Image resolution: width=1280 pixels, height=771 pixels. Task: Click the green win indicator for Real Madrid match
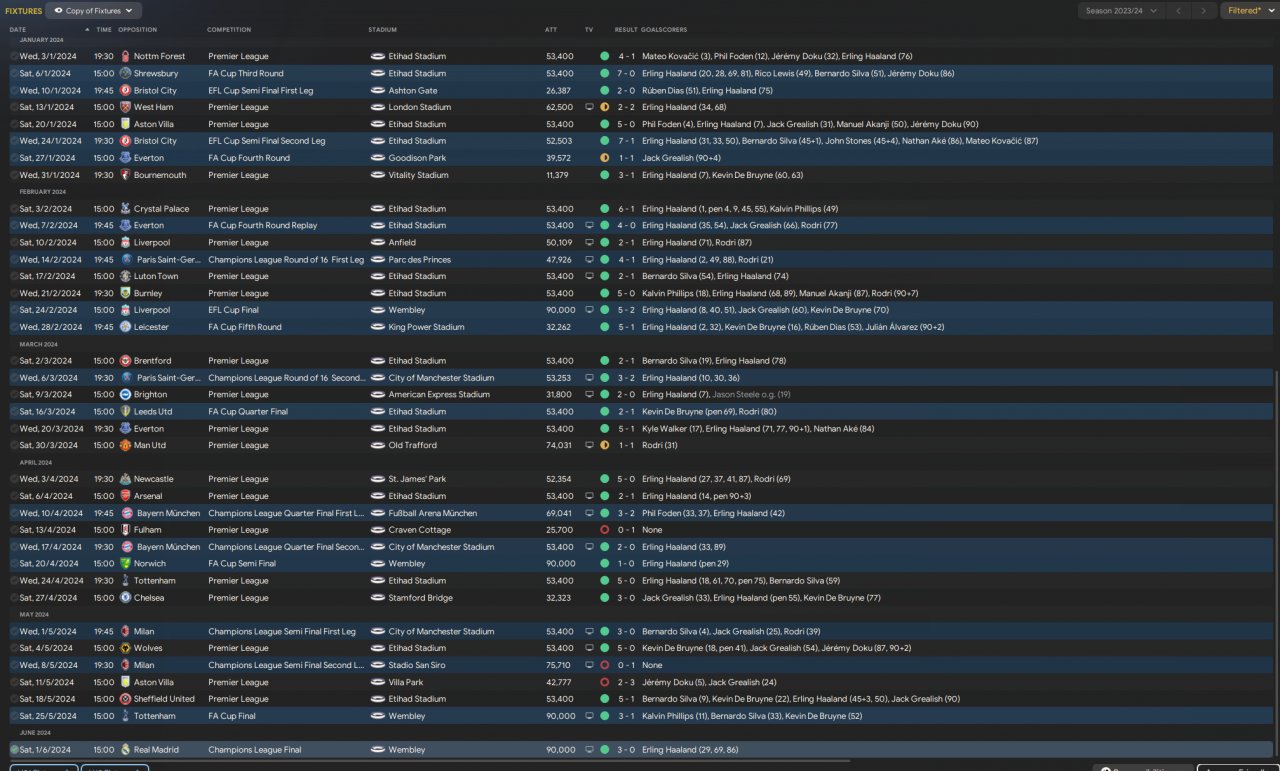pyautogui.click(x=604, y=750)
